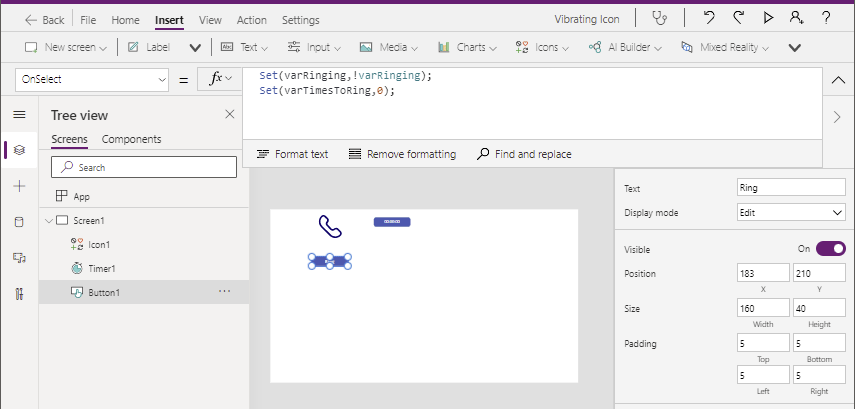
Task: Open Tree view layers icon in left rail
Action: 19,150
